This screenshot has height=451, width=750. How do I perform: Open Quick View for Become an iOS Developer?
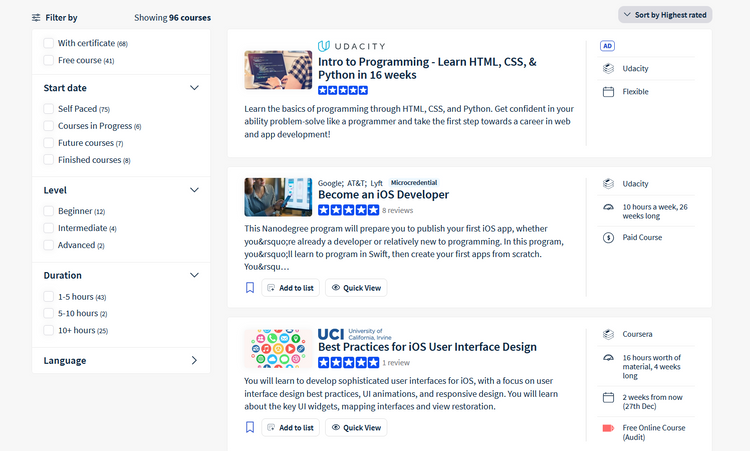(x=356, y=288)
